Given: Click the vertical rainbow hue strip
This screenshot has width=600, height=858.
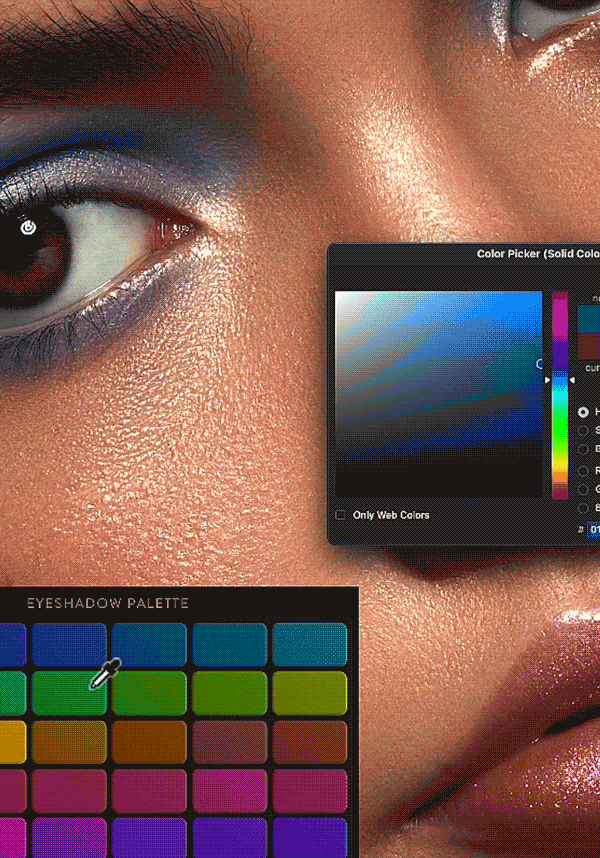Looking at the screenshot, I should tap(560, 395).
